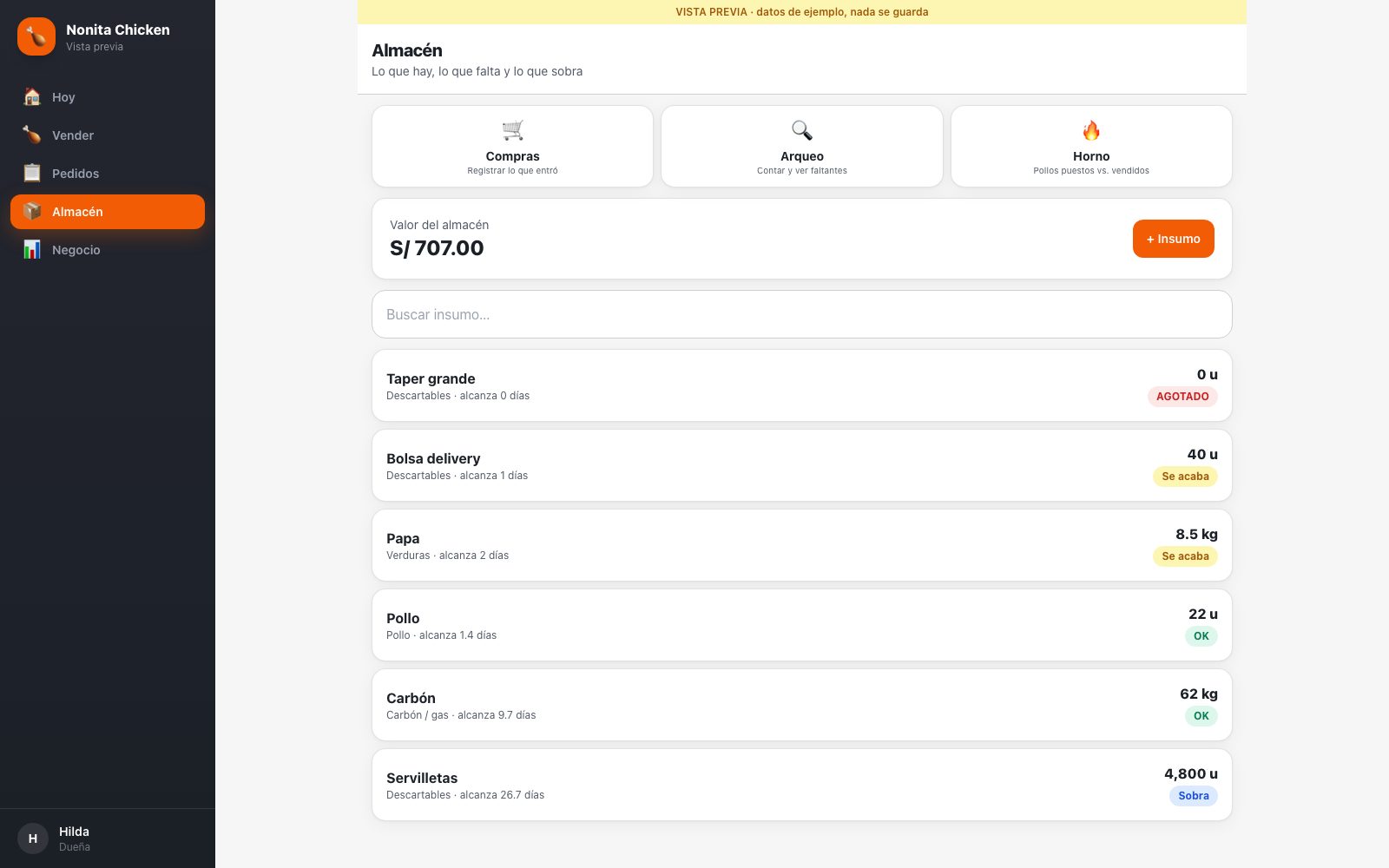Click the 62 kg quantity

pos(1199,694)
